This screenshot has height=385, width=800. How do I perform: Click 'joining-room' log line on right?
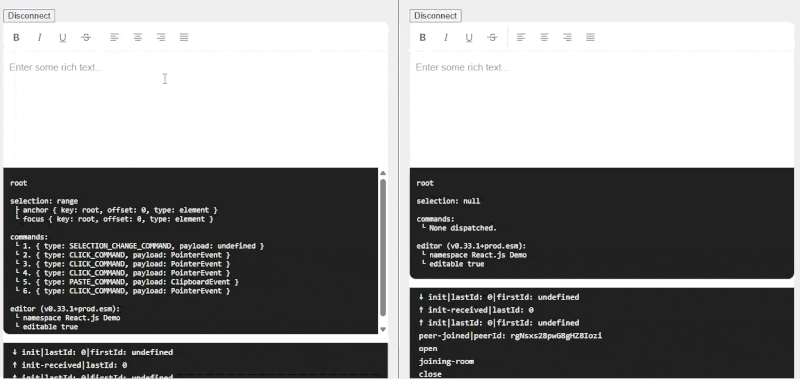(446, 362)
